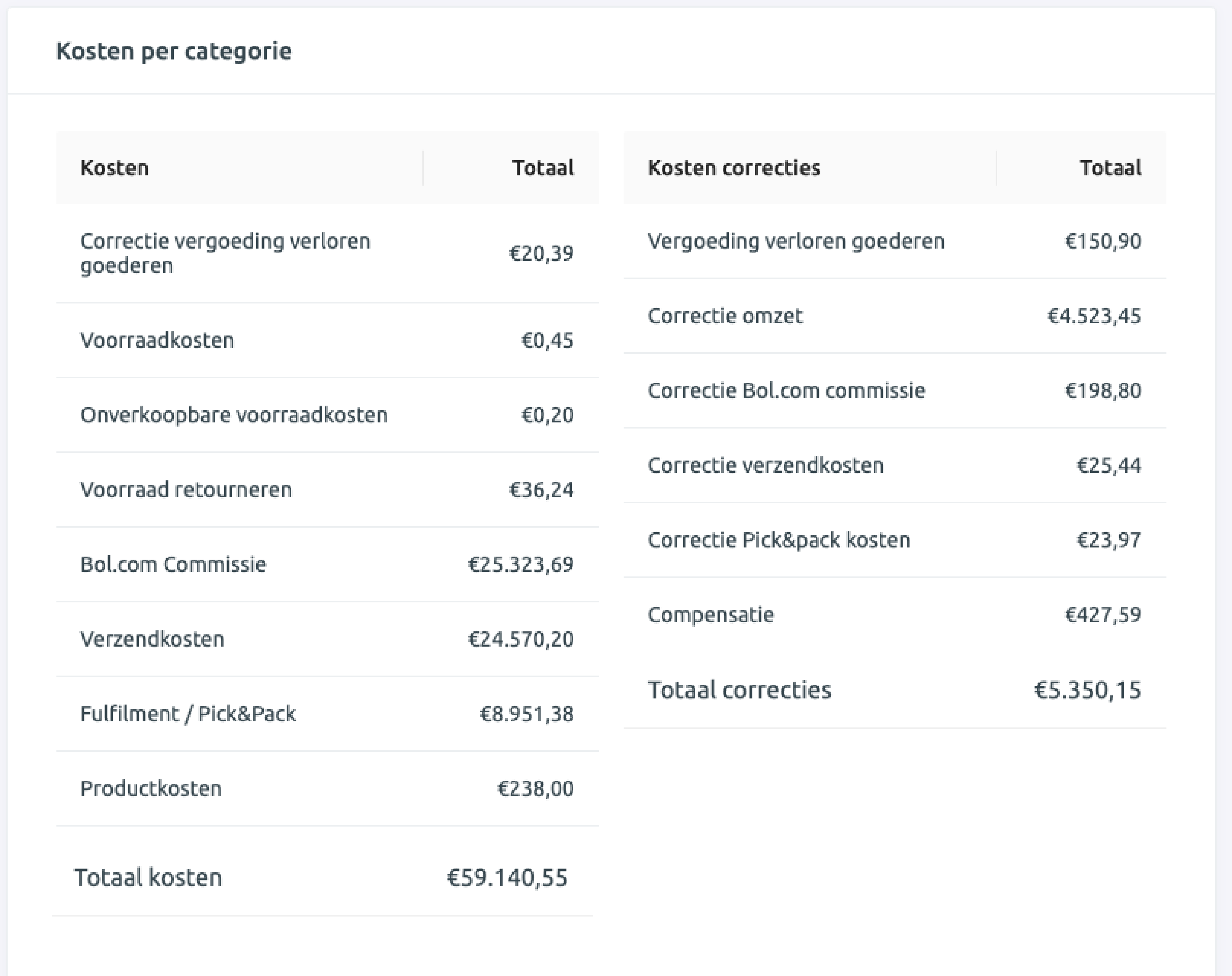Click the €0,20 amount
This screenshot has height=976, width=1232.
547,415
